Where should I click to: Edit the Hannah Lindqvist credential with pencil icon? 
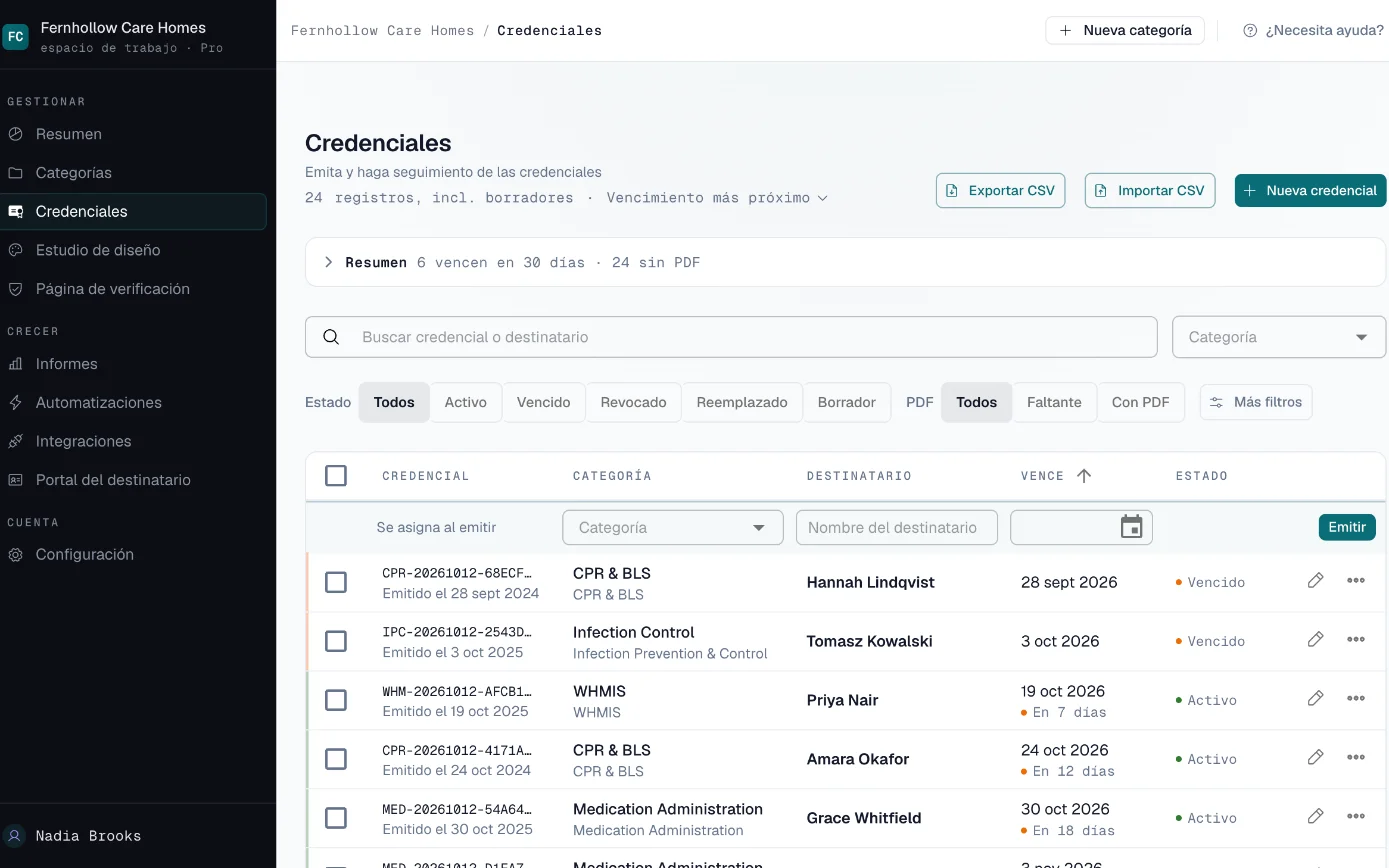pyautogui.click(x=1315, y=581)
